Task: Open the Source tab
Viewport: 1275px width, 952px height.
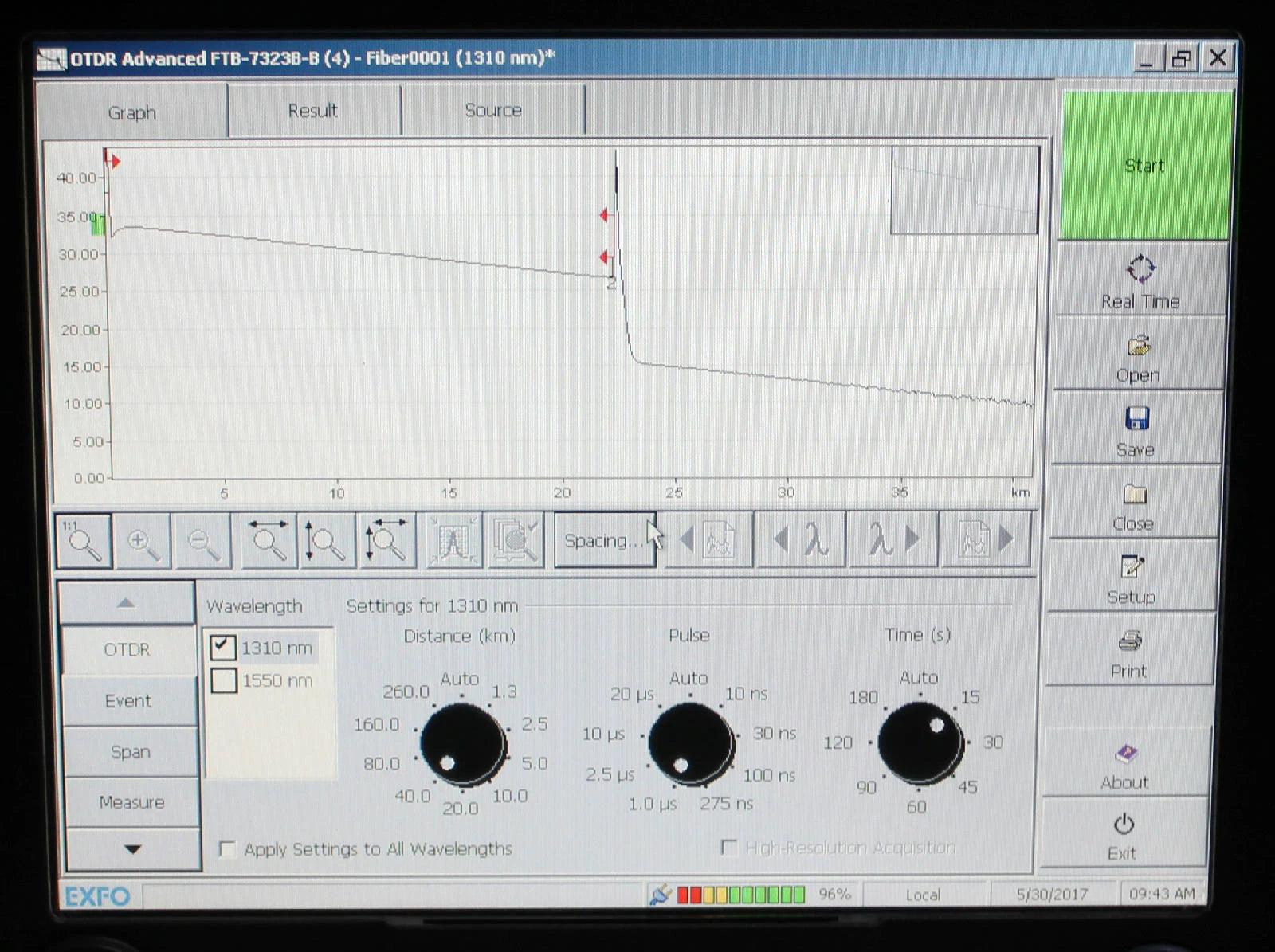Action: [x=493, y=110]
